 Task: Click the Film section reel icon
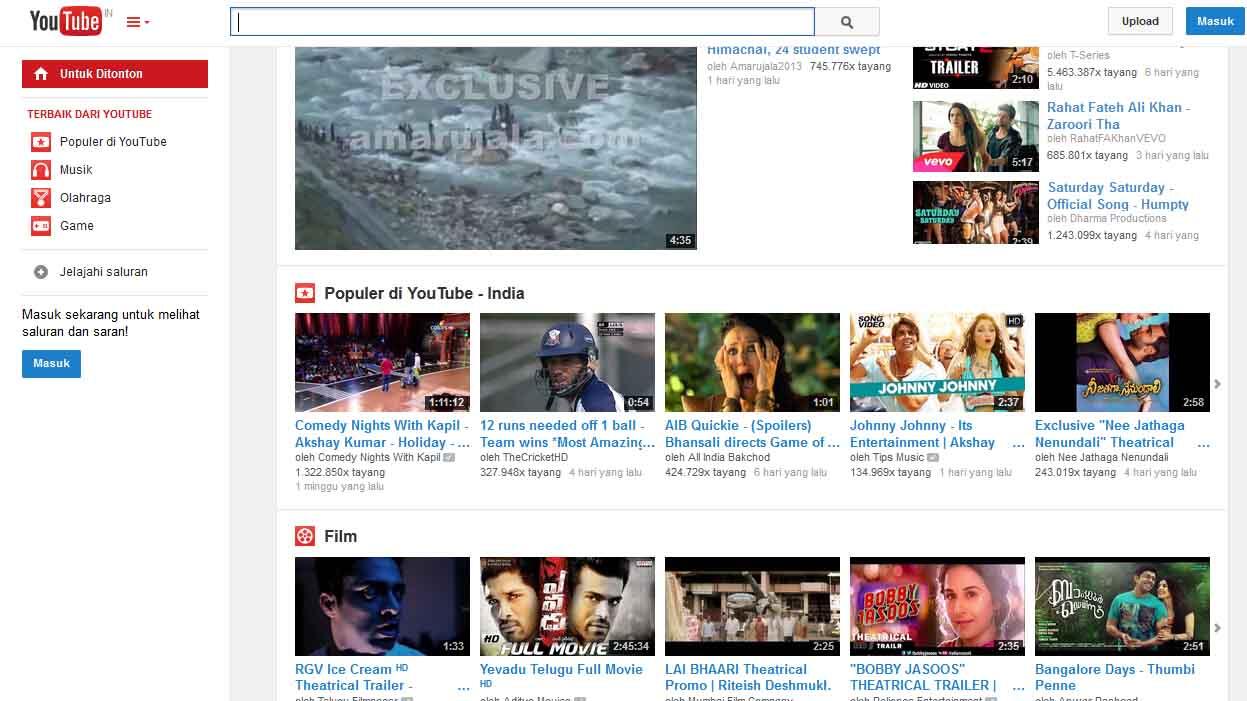[x=305, y=536]
